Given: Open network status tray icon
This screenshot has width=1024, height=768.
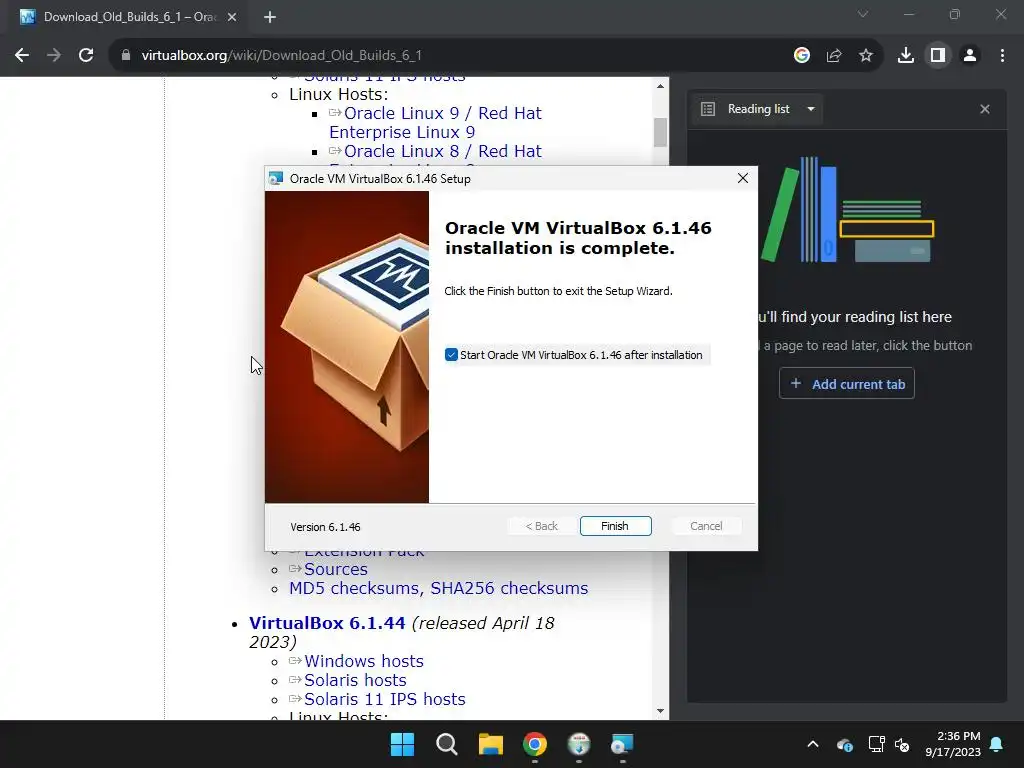Looking at the screenshot, I should (876, 744).
